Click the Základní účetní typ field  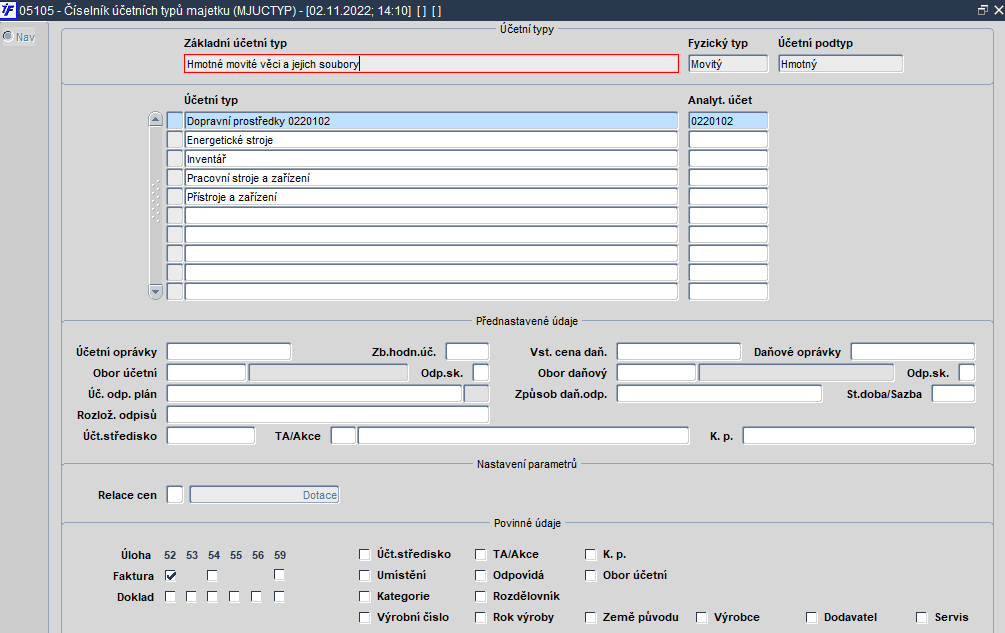pyautogui.click(x=431, y=64)
